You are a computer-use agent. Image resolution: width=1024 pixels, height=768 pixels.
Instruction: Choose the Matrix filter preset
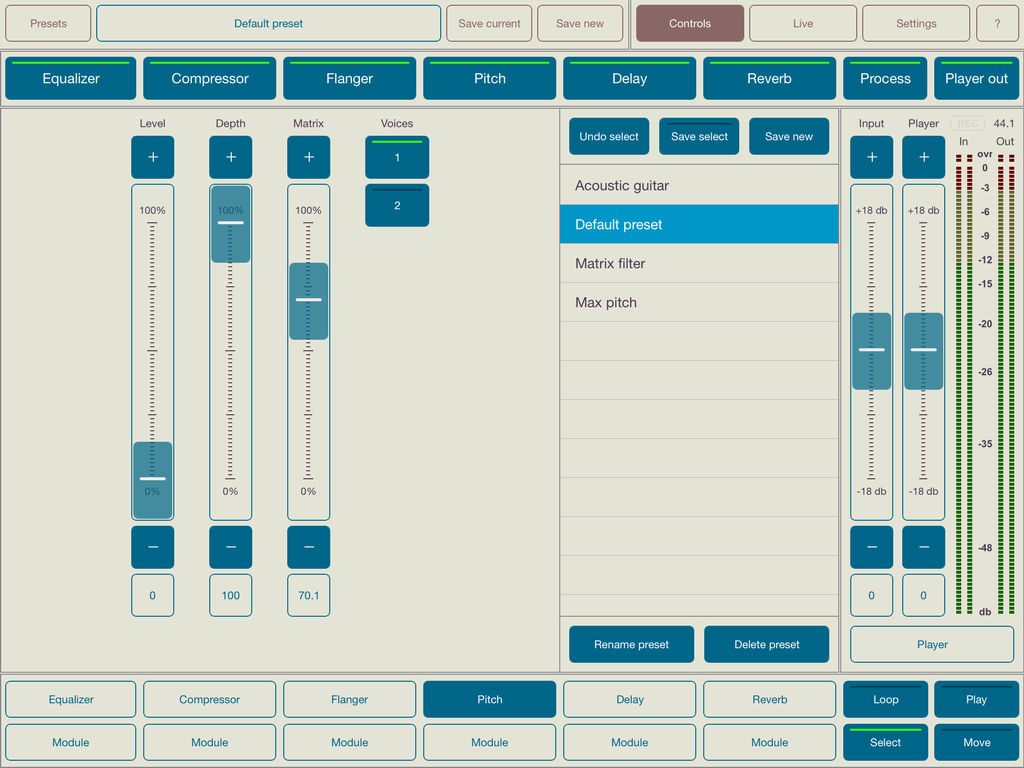click(698, 263)
